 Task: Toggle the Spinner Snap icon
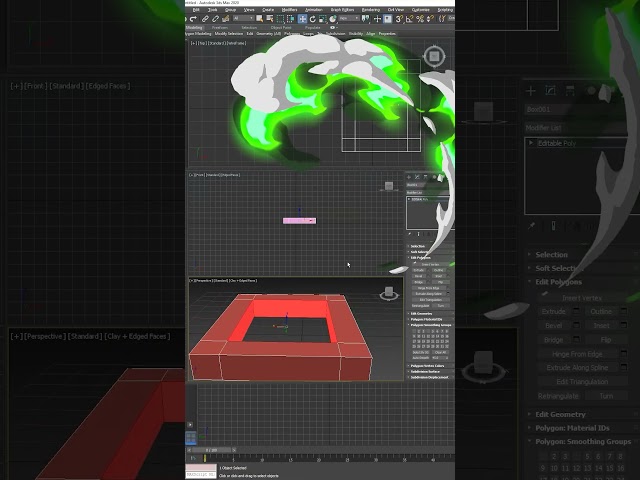coord(430,19)
